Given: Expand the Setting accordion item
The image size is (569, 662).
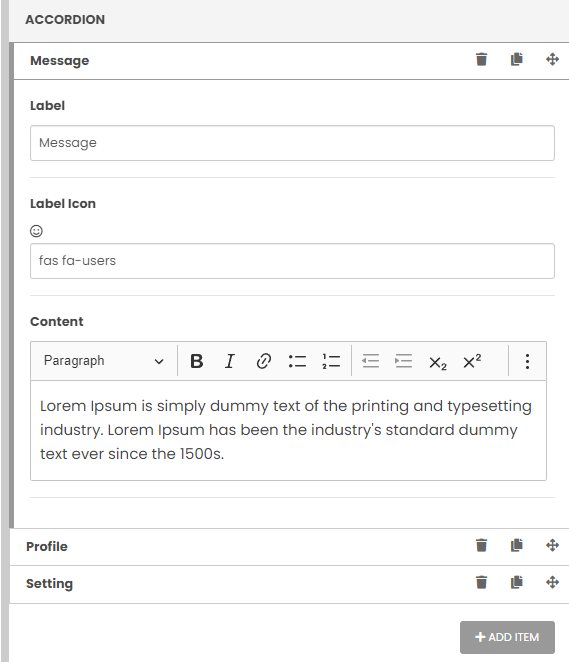Looking at the screenshot, I should 289,584.
